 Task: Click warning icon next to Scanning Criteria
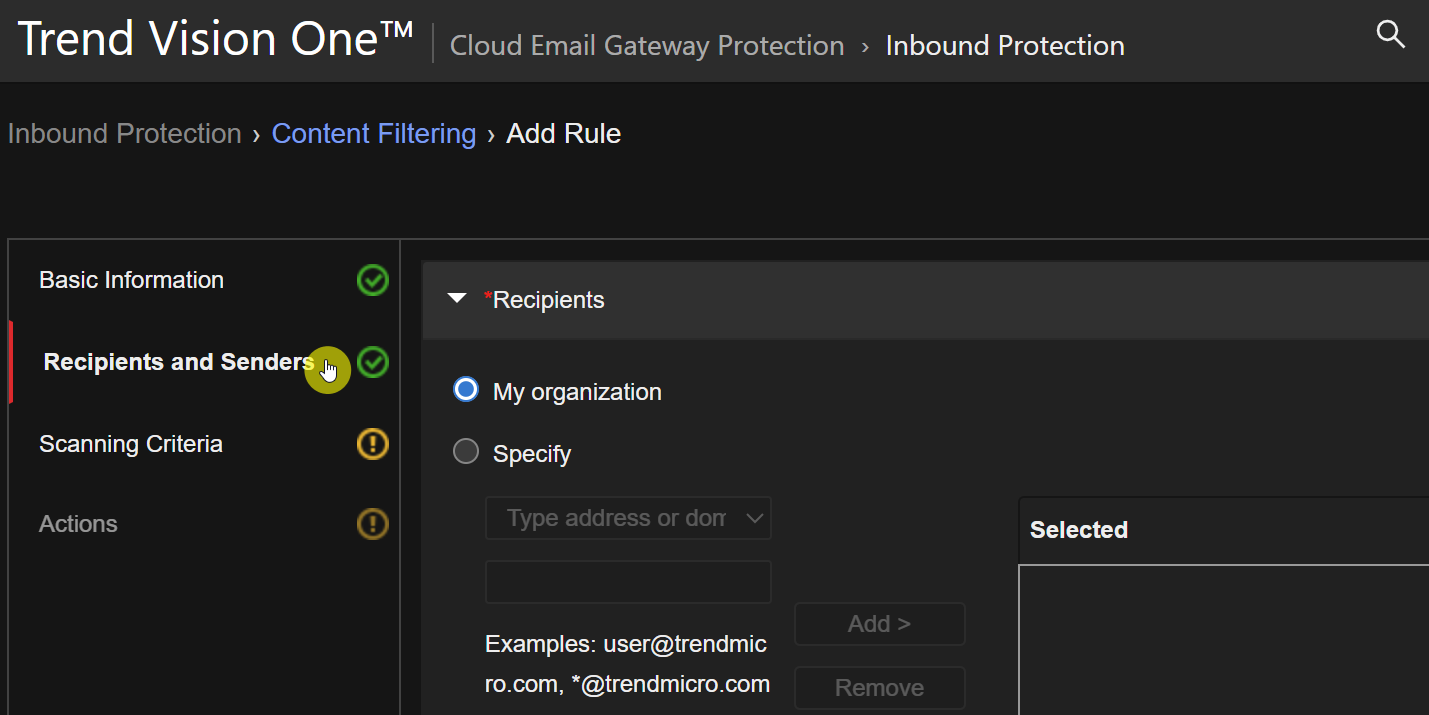pyautogui.click(x=372, y=444)
